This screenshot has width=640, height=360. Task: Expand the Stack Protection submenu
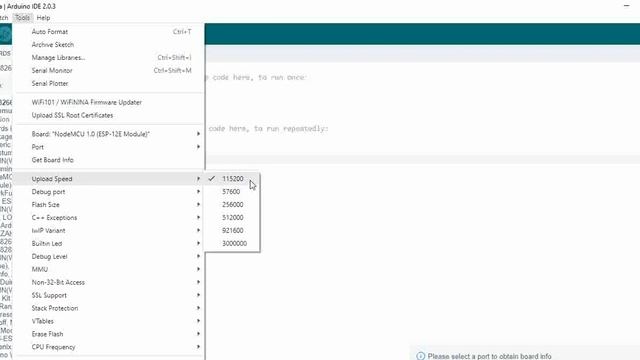pyautogui.click(x=108, y=308)
